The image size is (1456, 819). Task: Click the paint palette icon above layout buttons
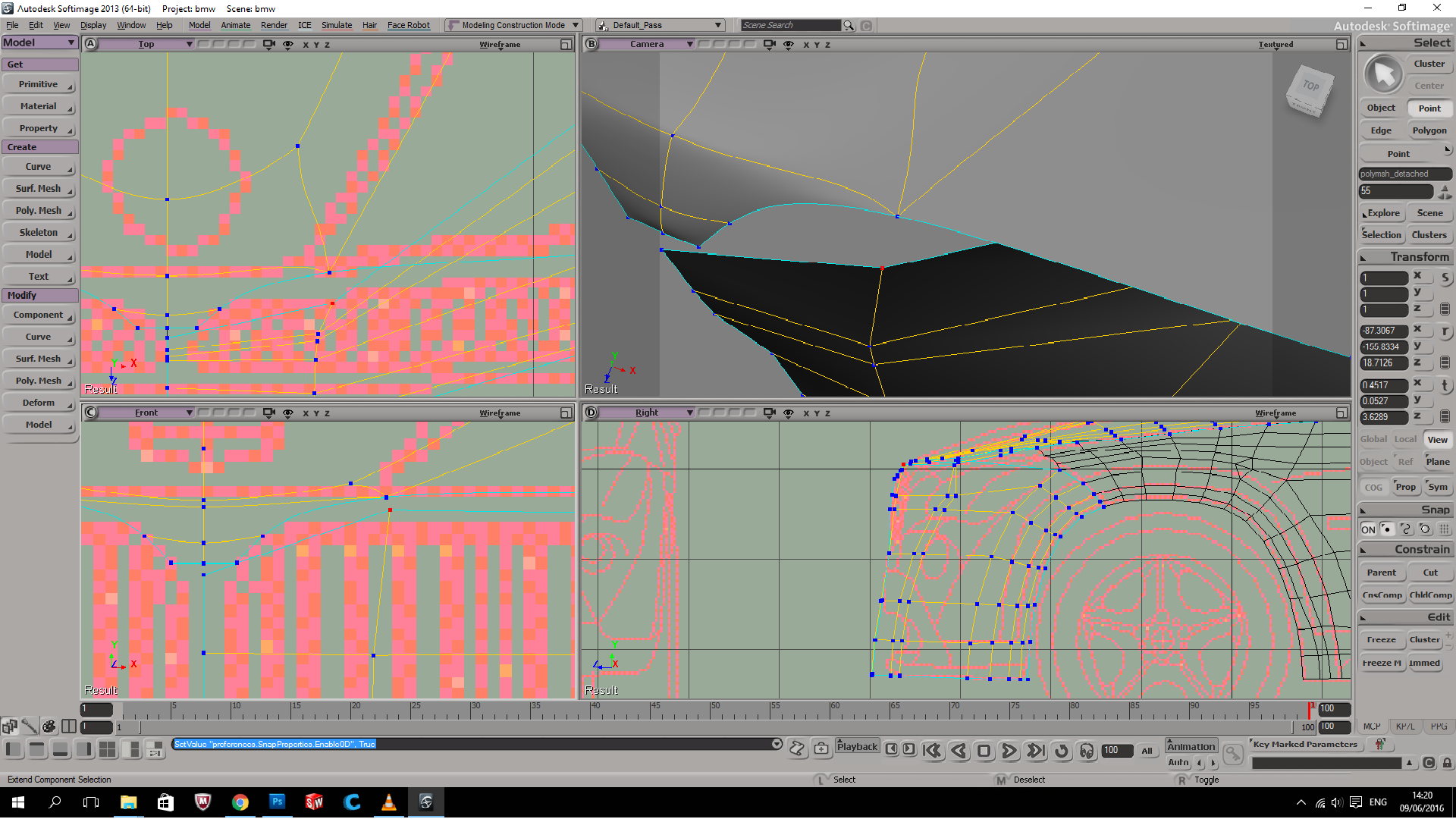pos(49,726)
